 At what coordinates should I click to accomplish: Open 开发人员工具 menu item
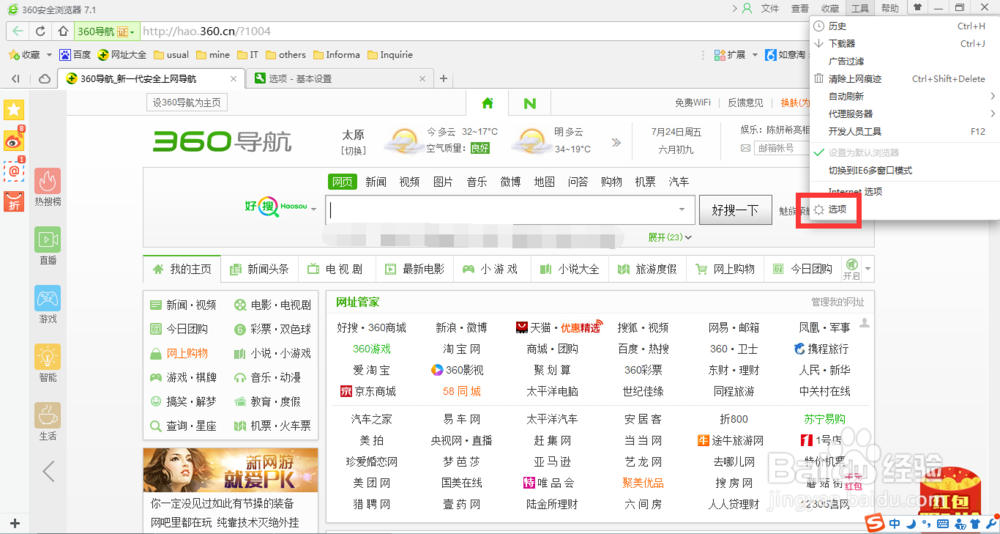pos(904,131)
